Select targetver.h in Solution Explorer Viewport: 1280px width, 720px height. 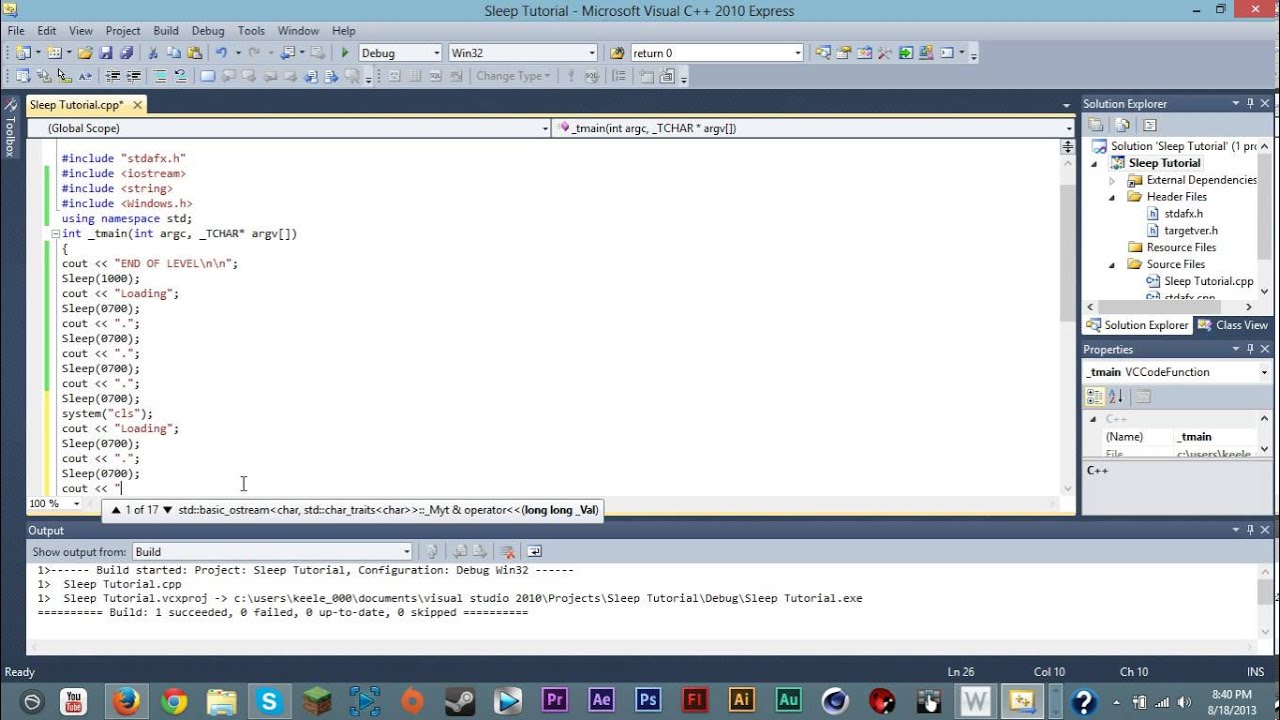[1190, 231]
